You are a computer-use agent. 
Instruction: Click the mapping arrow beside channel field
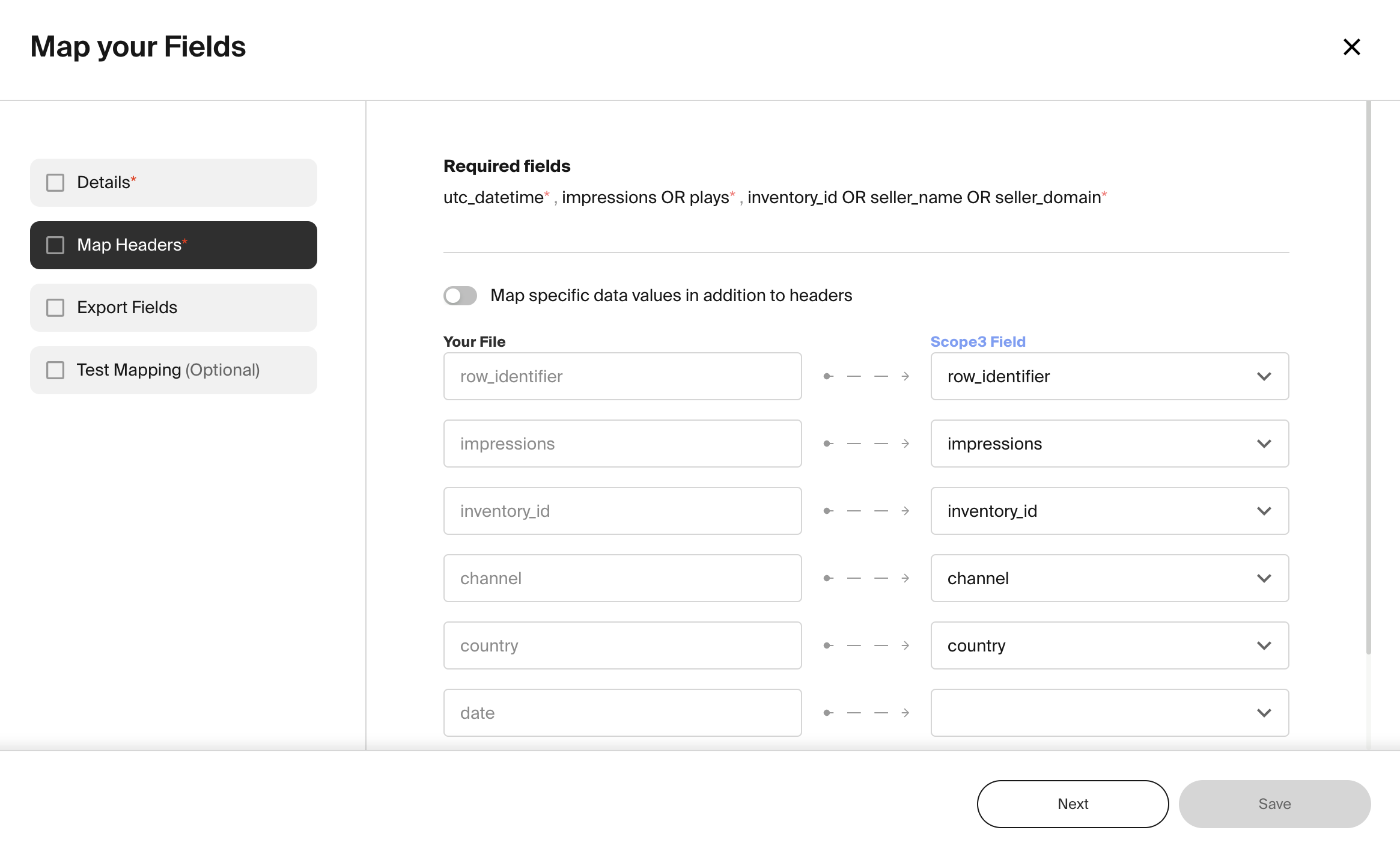click(x=866, y=579)
